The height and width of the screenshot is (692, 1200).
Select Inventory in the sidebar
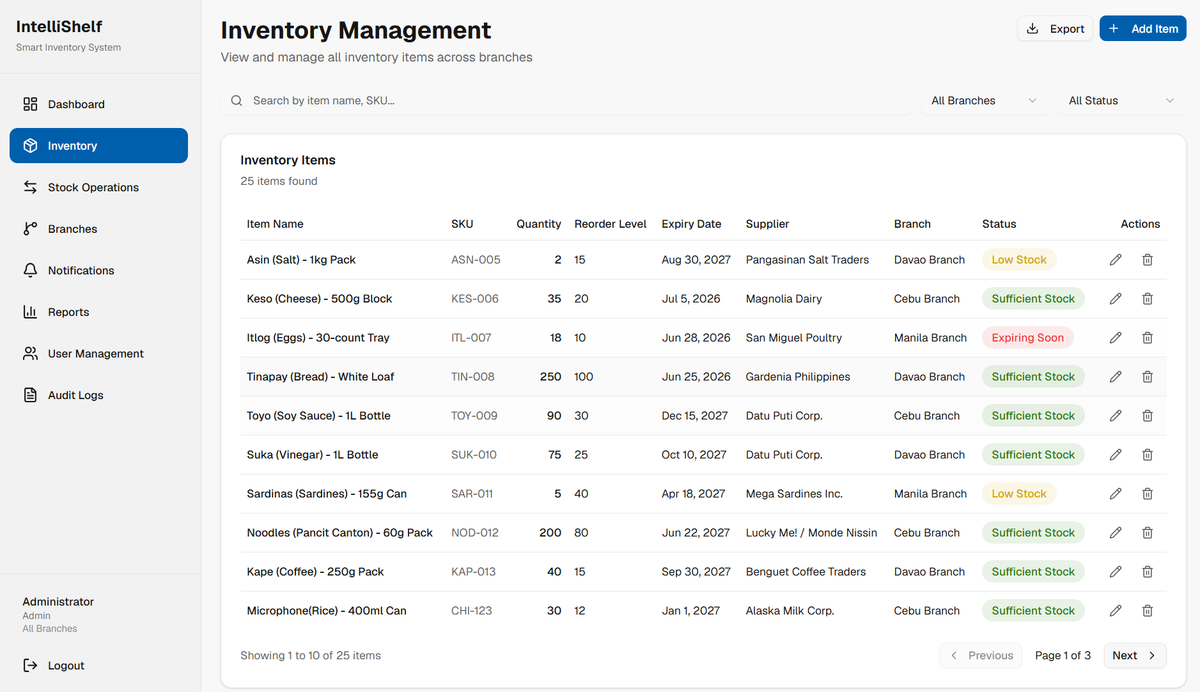tap(99, 146)
